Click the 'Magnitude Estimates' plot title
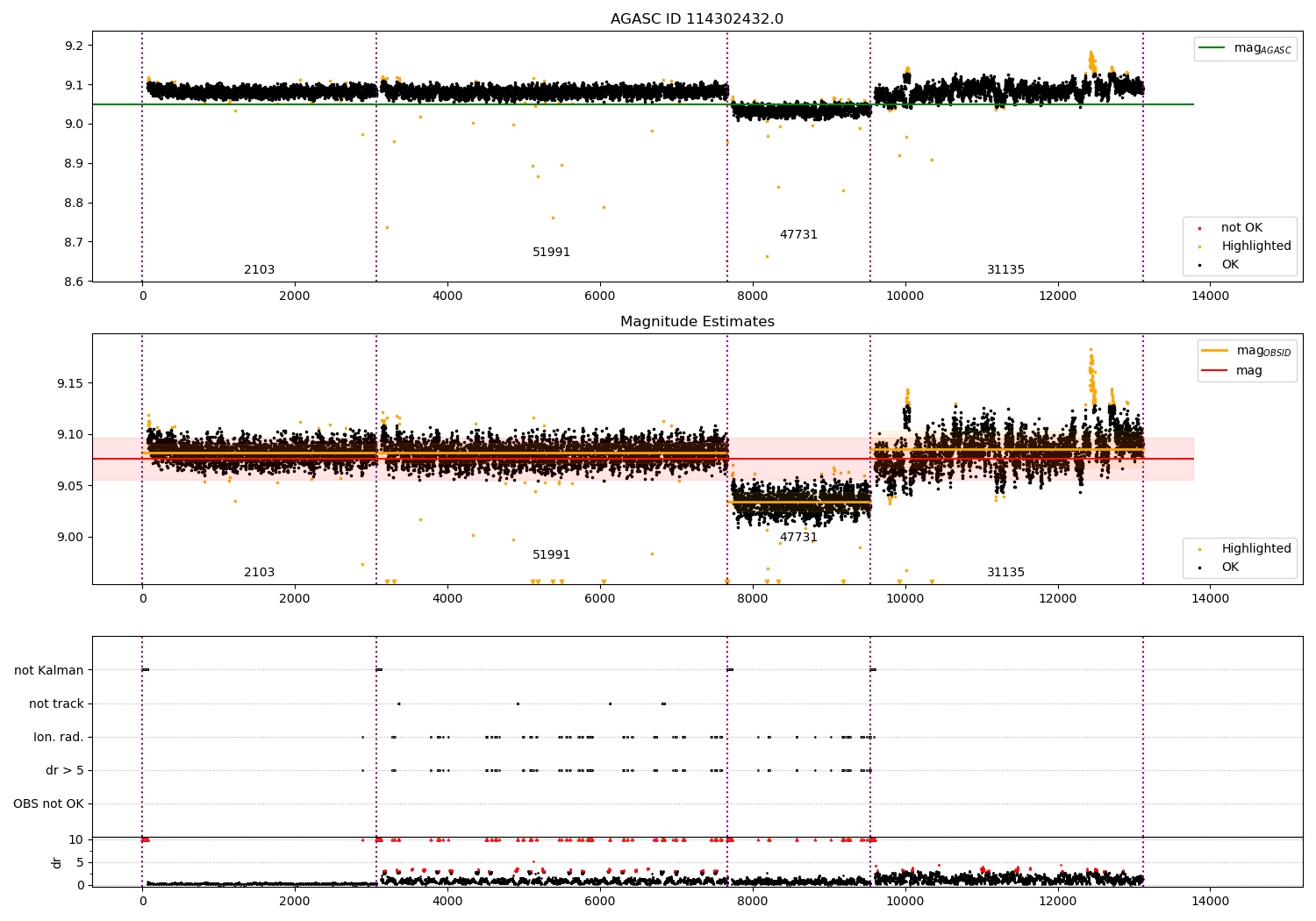The image size is (1316, 921). (697, 322)
